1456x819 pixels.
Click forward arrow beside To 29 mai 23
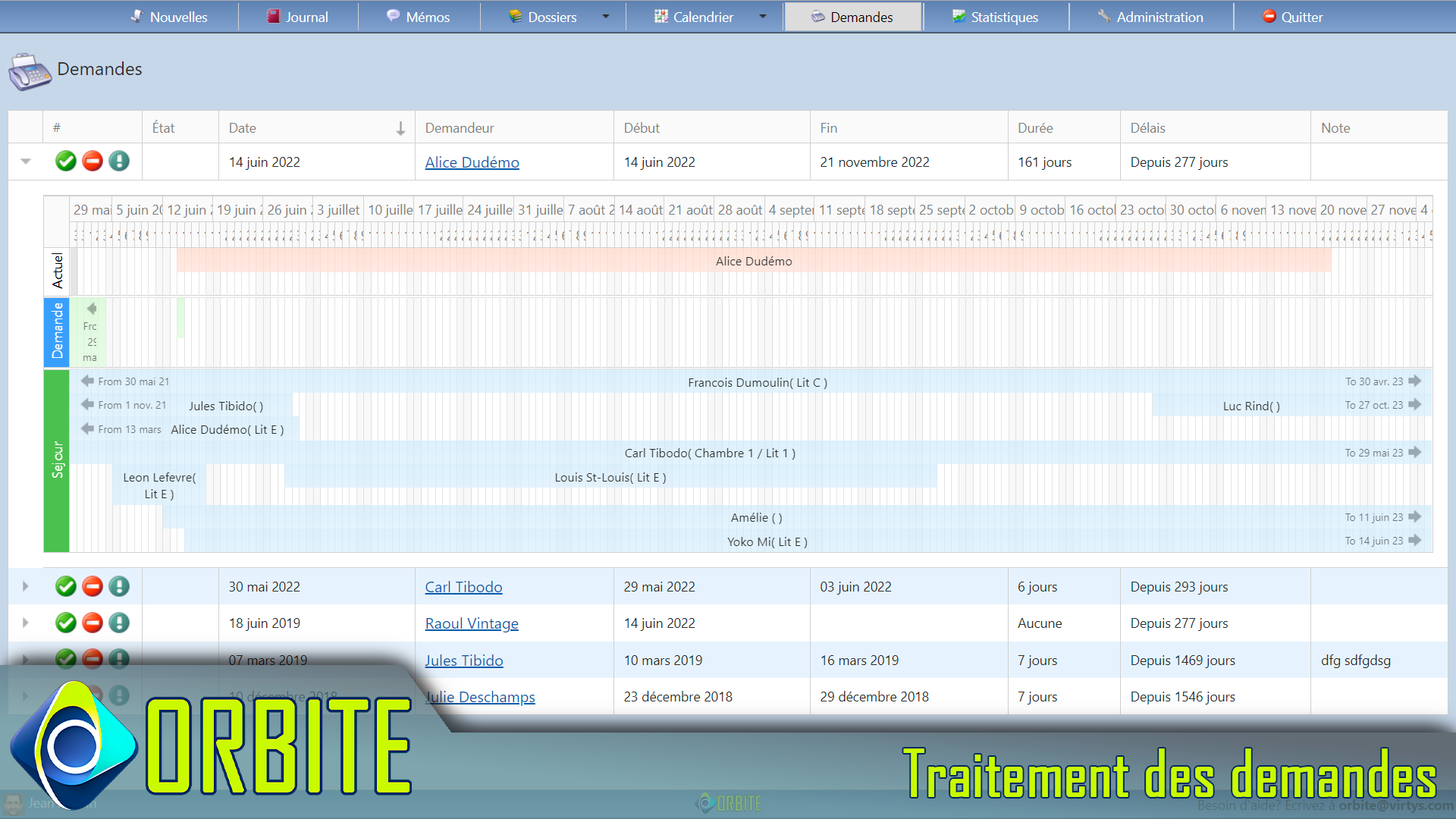tap(1414, 452)
